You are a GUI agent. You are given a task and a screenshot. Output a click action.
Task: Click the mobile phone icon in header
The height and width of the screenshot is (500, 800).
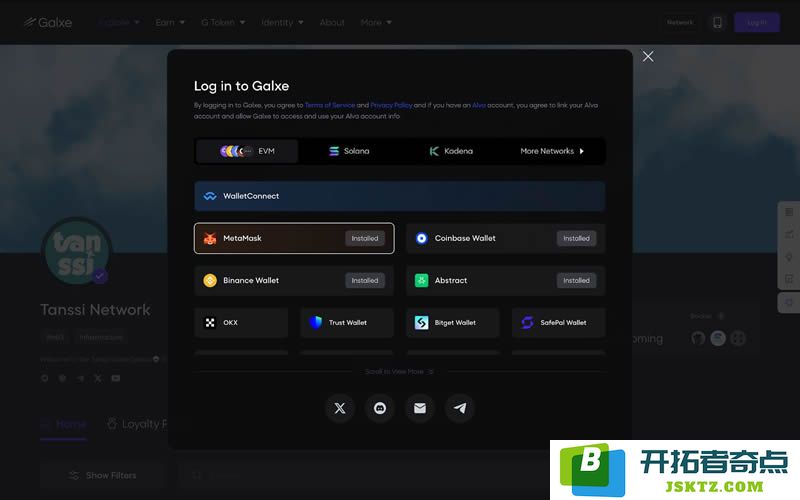(717, 22)
